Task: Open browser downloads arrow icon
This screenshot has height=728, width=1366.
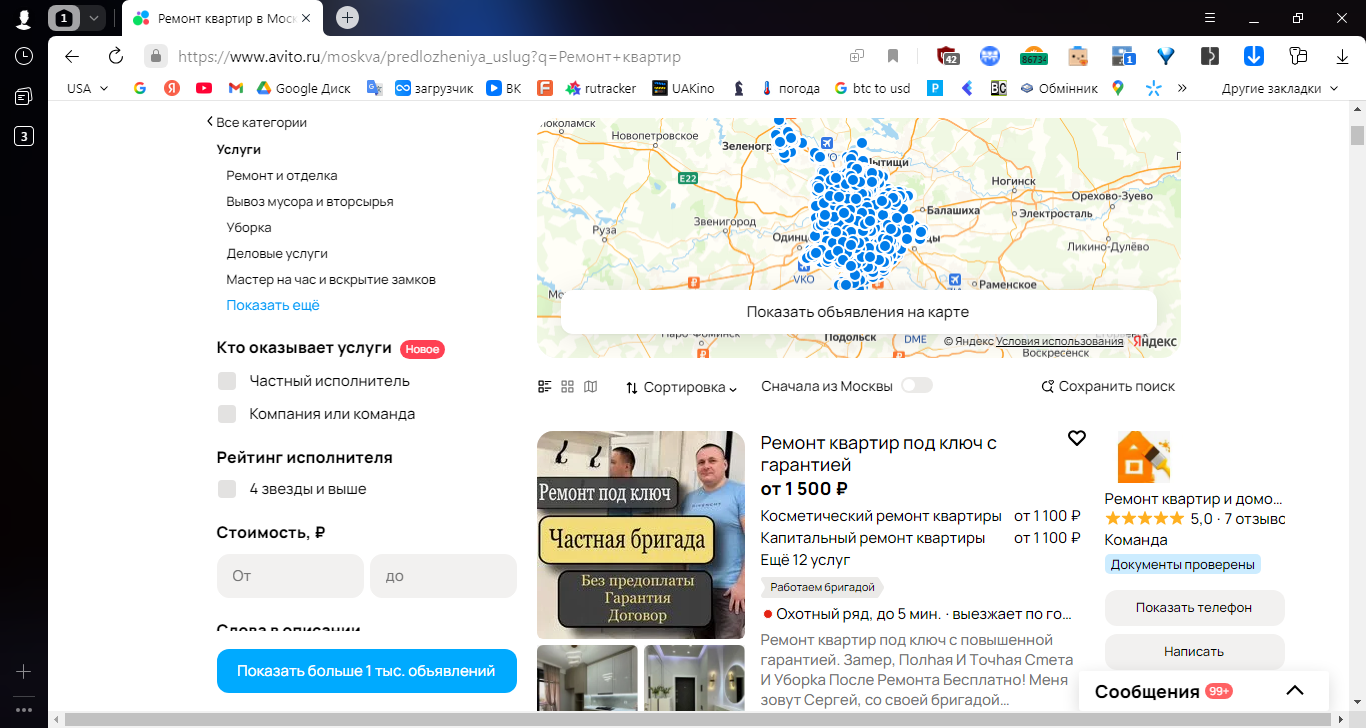Action: tap(1340, 56)
